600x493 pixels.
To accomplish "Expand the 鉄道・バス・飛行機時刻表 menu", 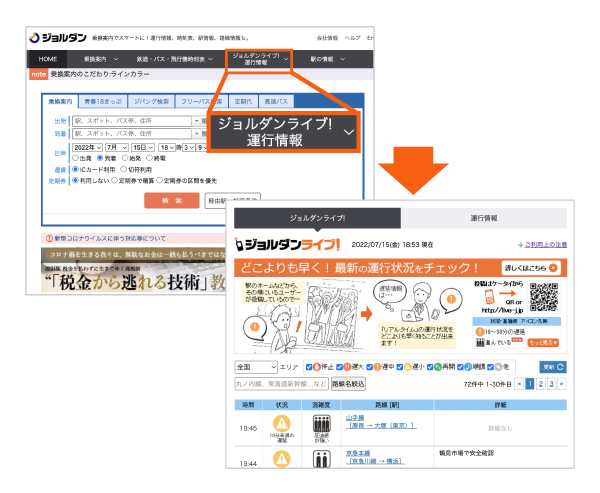I will pos(174,59).
